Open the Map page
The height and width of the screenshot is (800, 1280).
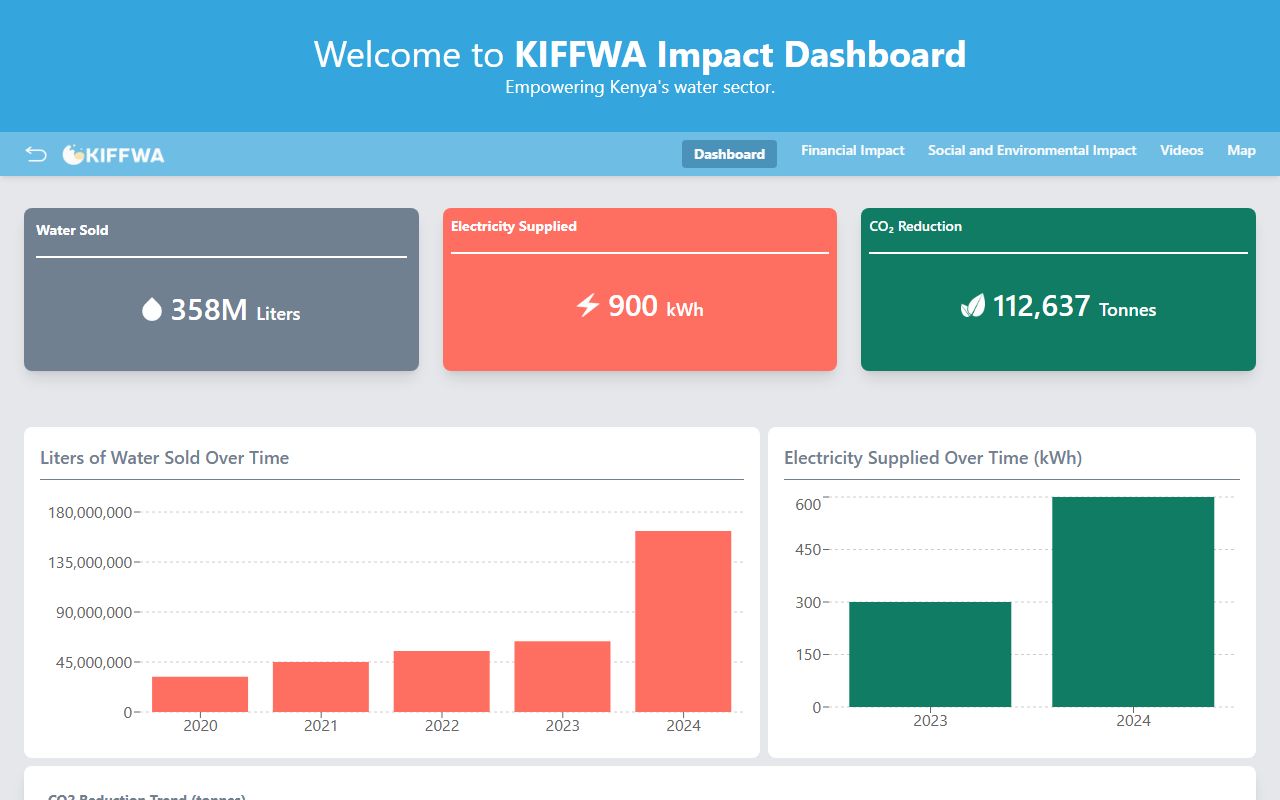coord(1241,150)
